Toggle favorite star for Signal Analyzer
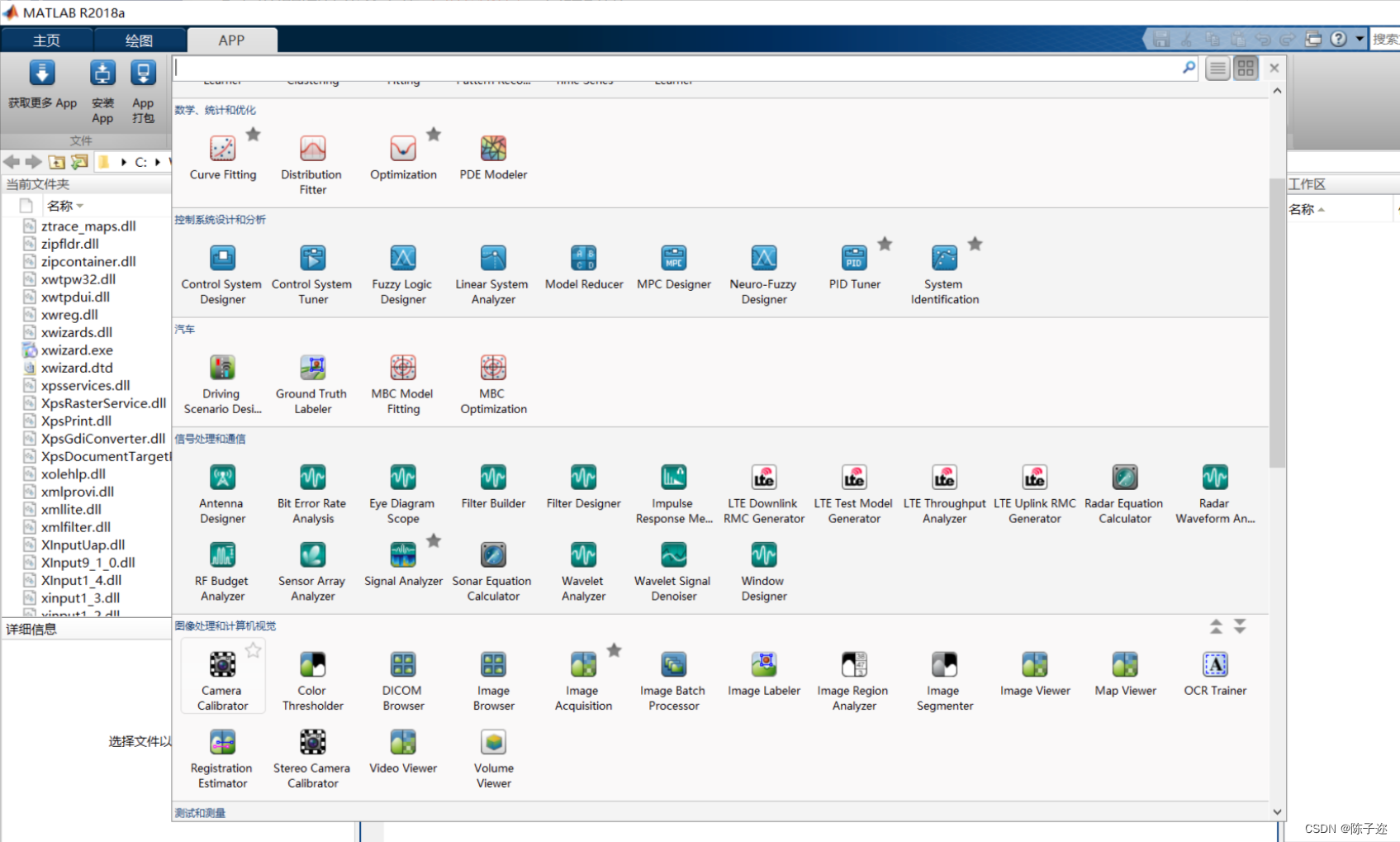This screenshot has width=1400, height=842. click(x=434, y=540)
